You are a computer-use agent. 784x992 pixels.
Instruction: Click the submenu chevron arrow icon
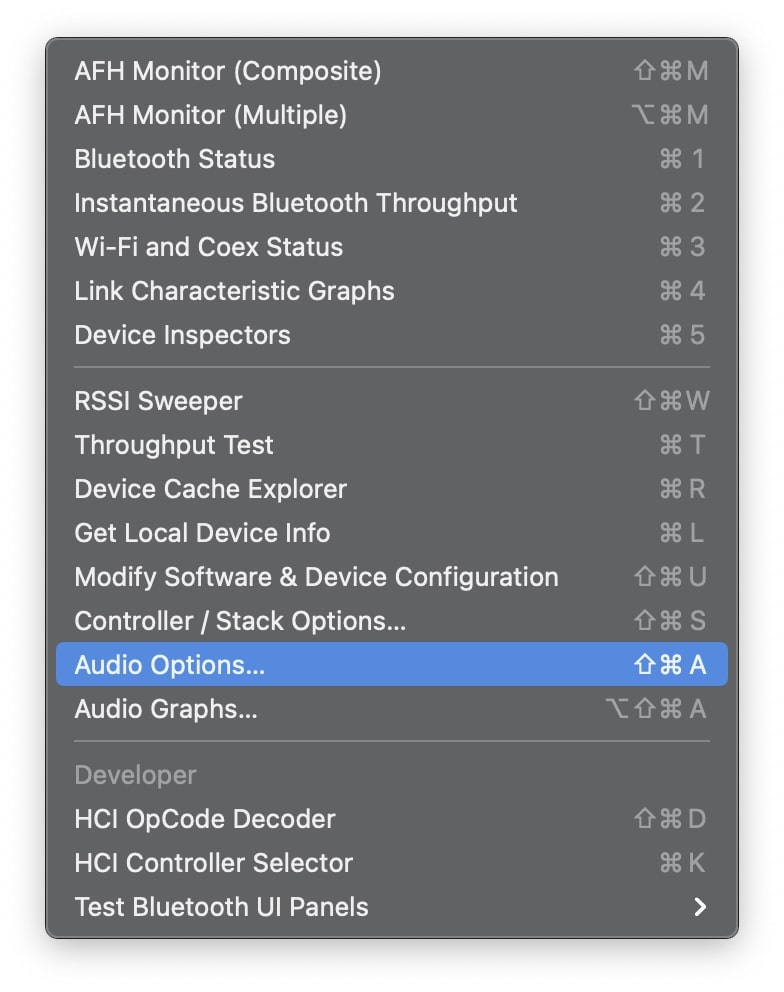[x=700, y=907]
